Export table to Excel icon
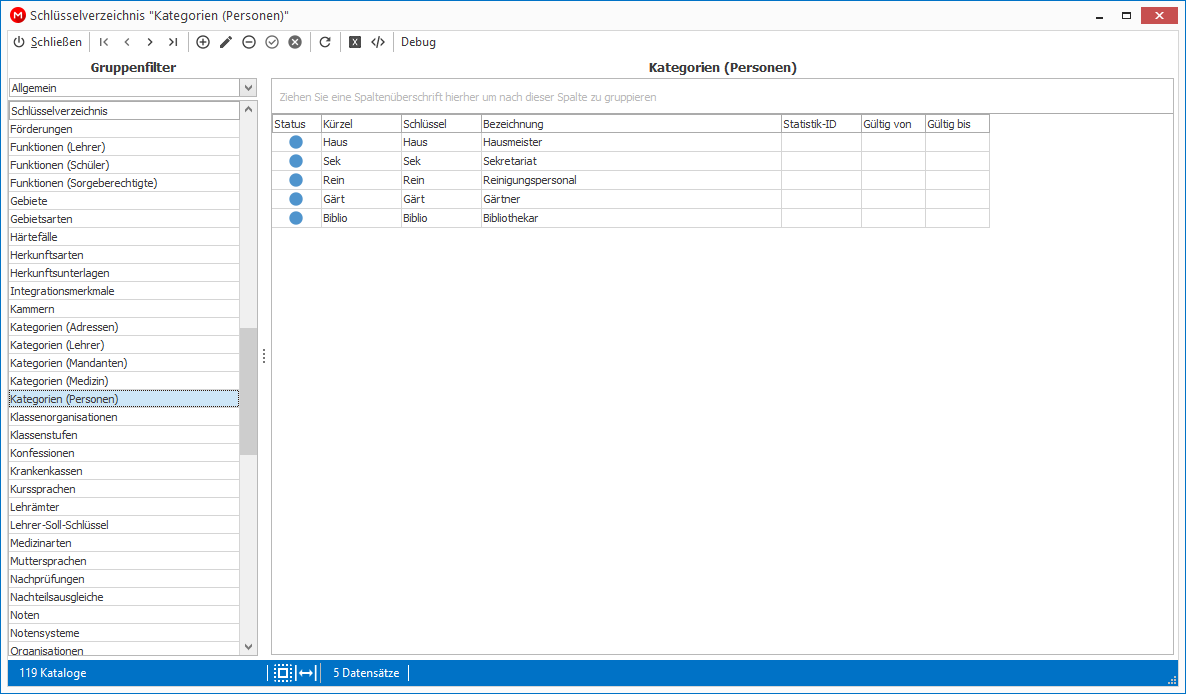Screen dimensions: 1186x694 (x=355, y=42)
